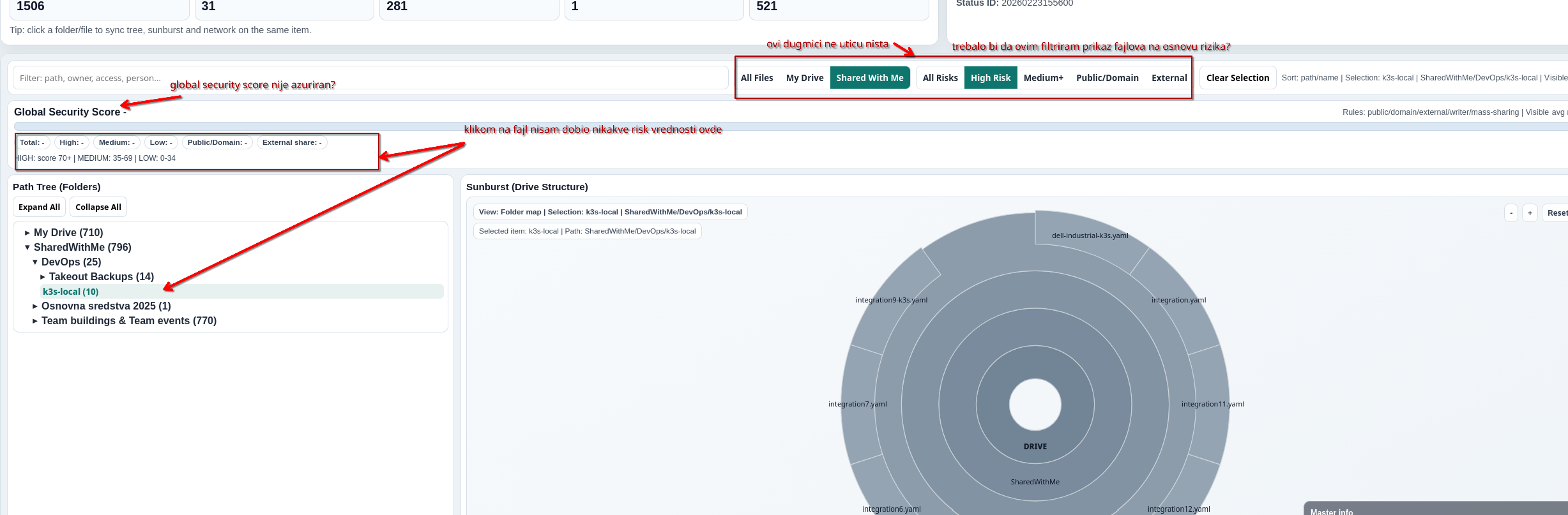The image size is (1568, 515).
Task: Expand the My Drive tree arrow
Action: tap(27, 233)
